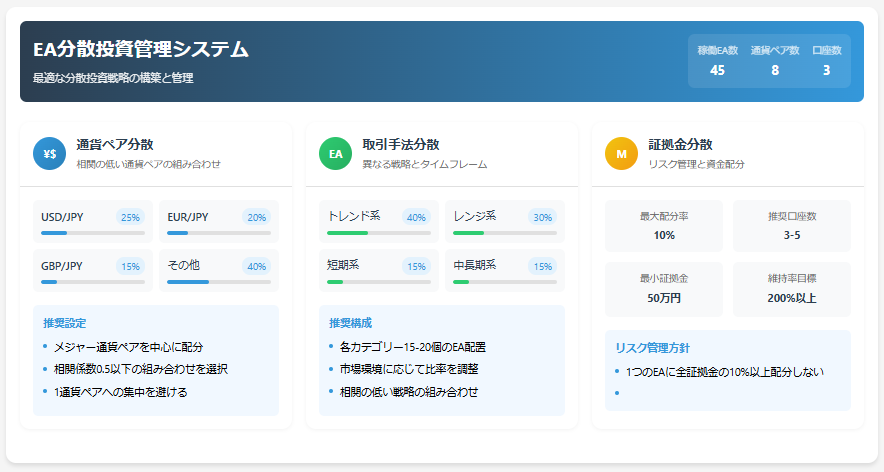The image size is (884, 472).
Task: Click the EUR/JPY progress bar
Action: [219, 233]
